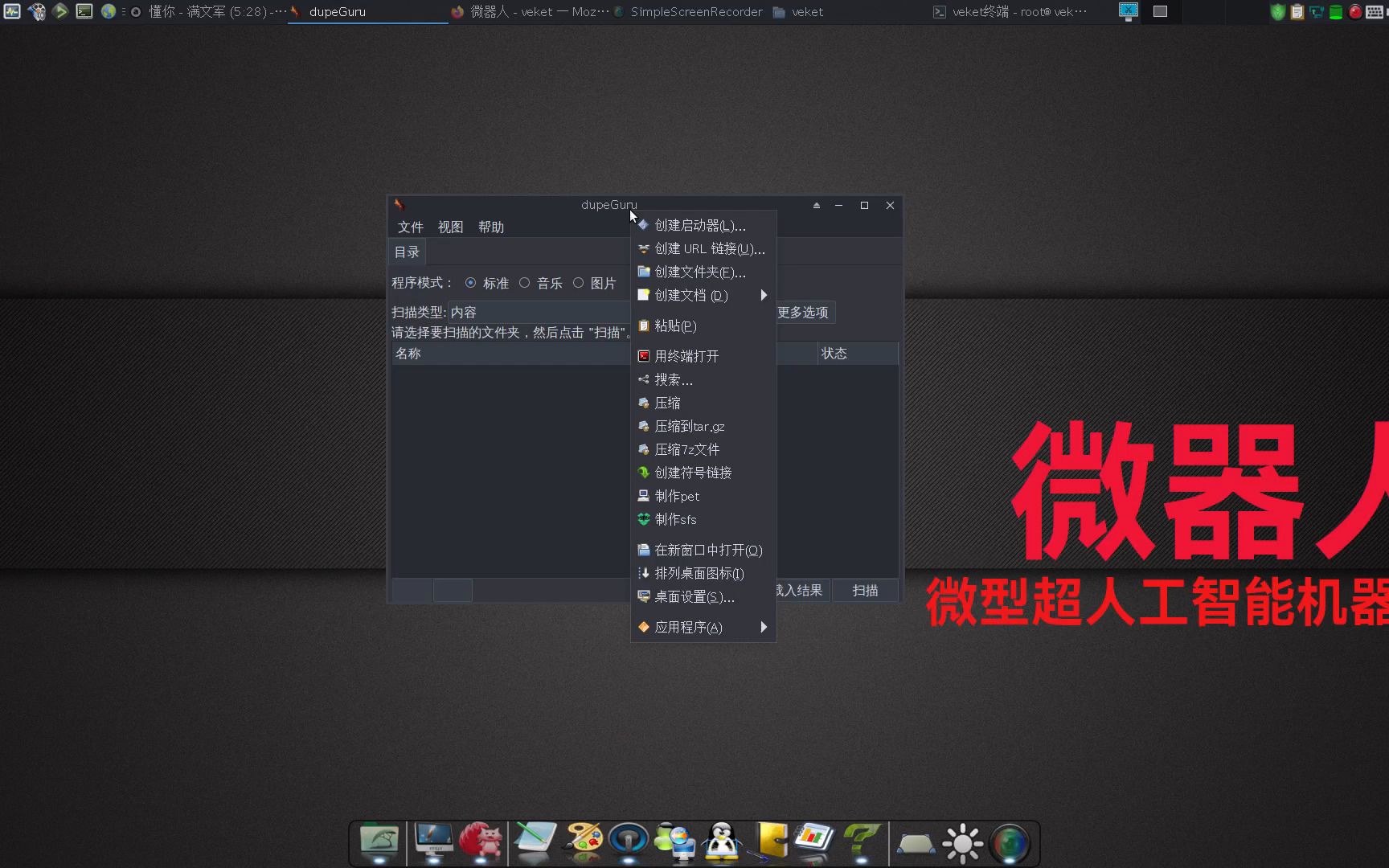This screenshot has width=1389, height=868.
Task: Open the terminal launcher icon in top panel
Action: (84, 11)
